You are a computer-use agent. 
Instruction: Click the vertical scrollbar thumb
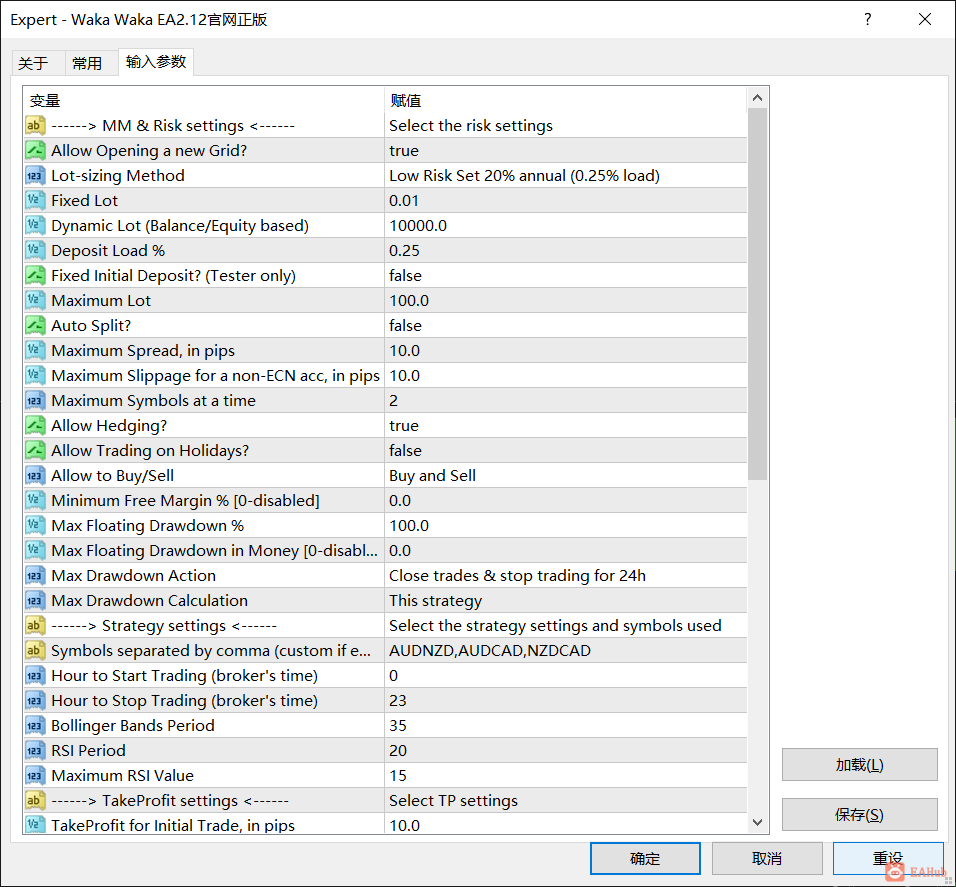(x=757, y=294)
